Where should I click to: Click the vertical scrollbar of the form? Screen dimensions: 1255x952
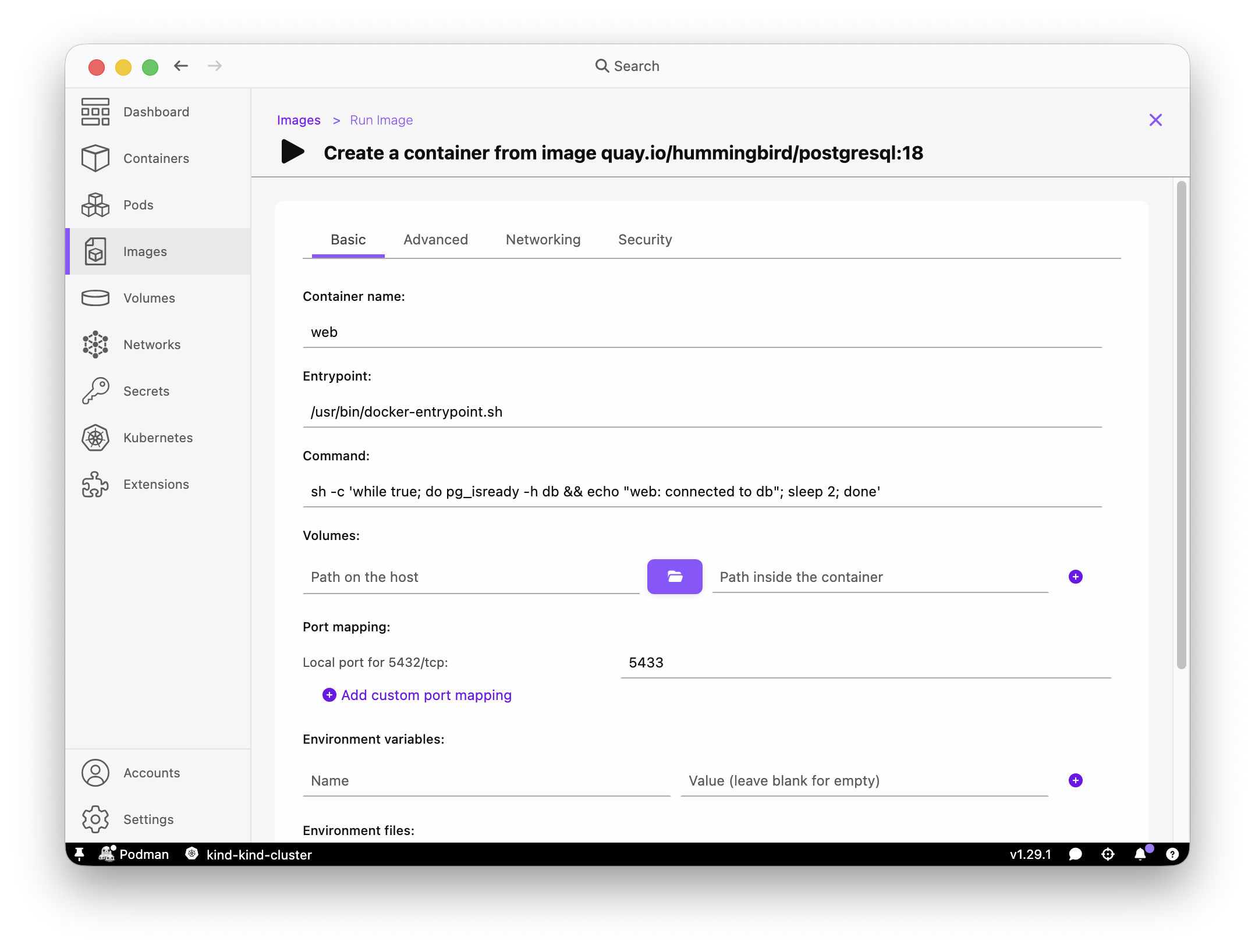coord(1181,425)
